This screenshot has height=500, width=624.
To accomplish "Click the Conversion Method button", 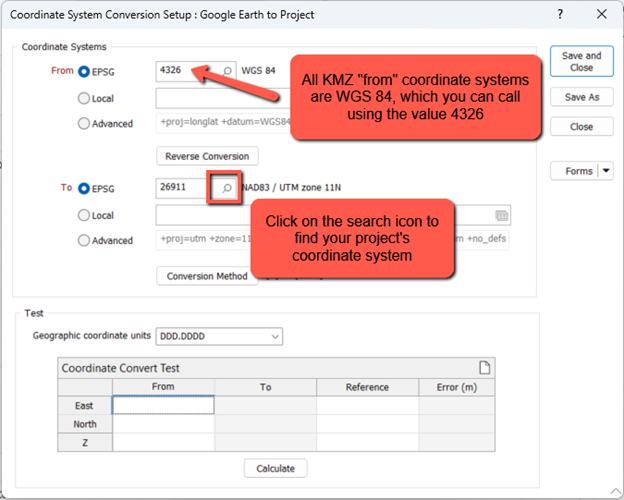I will pos(207,276).
